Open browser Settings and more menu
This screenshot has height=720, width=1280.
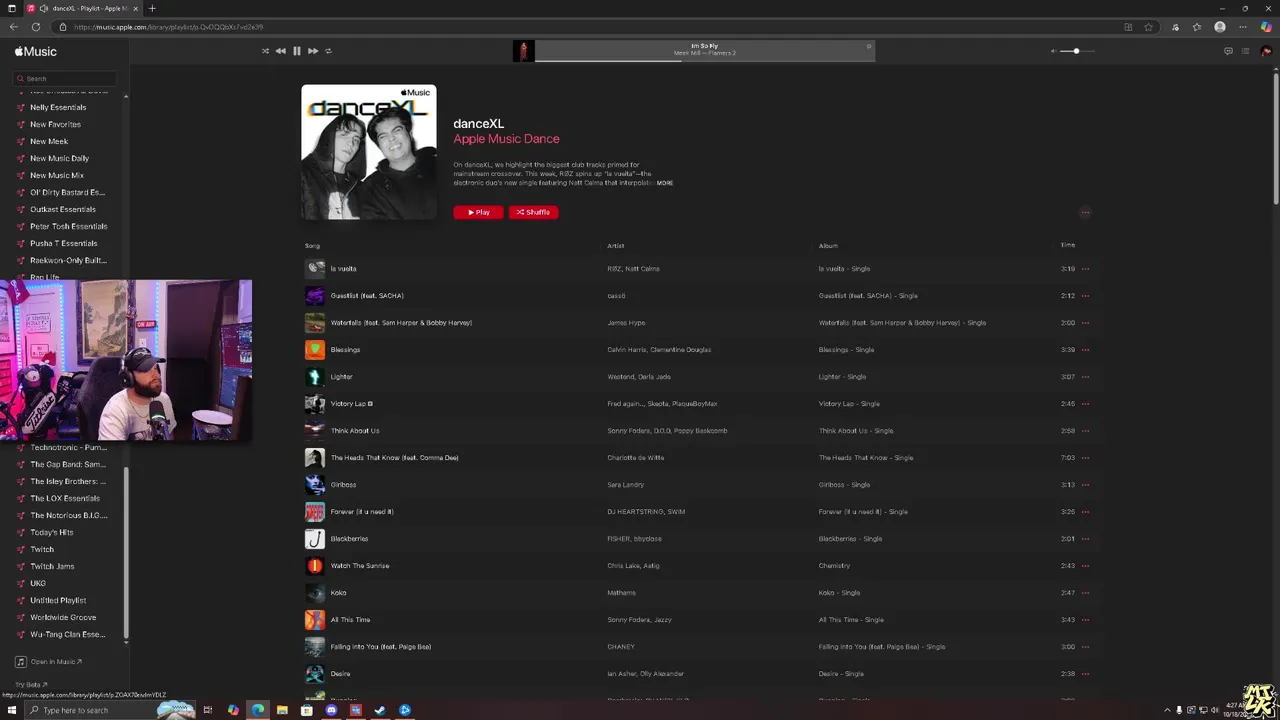click(1243, 27)
